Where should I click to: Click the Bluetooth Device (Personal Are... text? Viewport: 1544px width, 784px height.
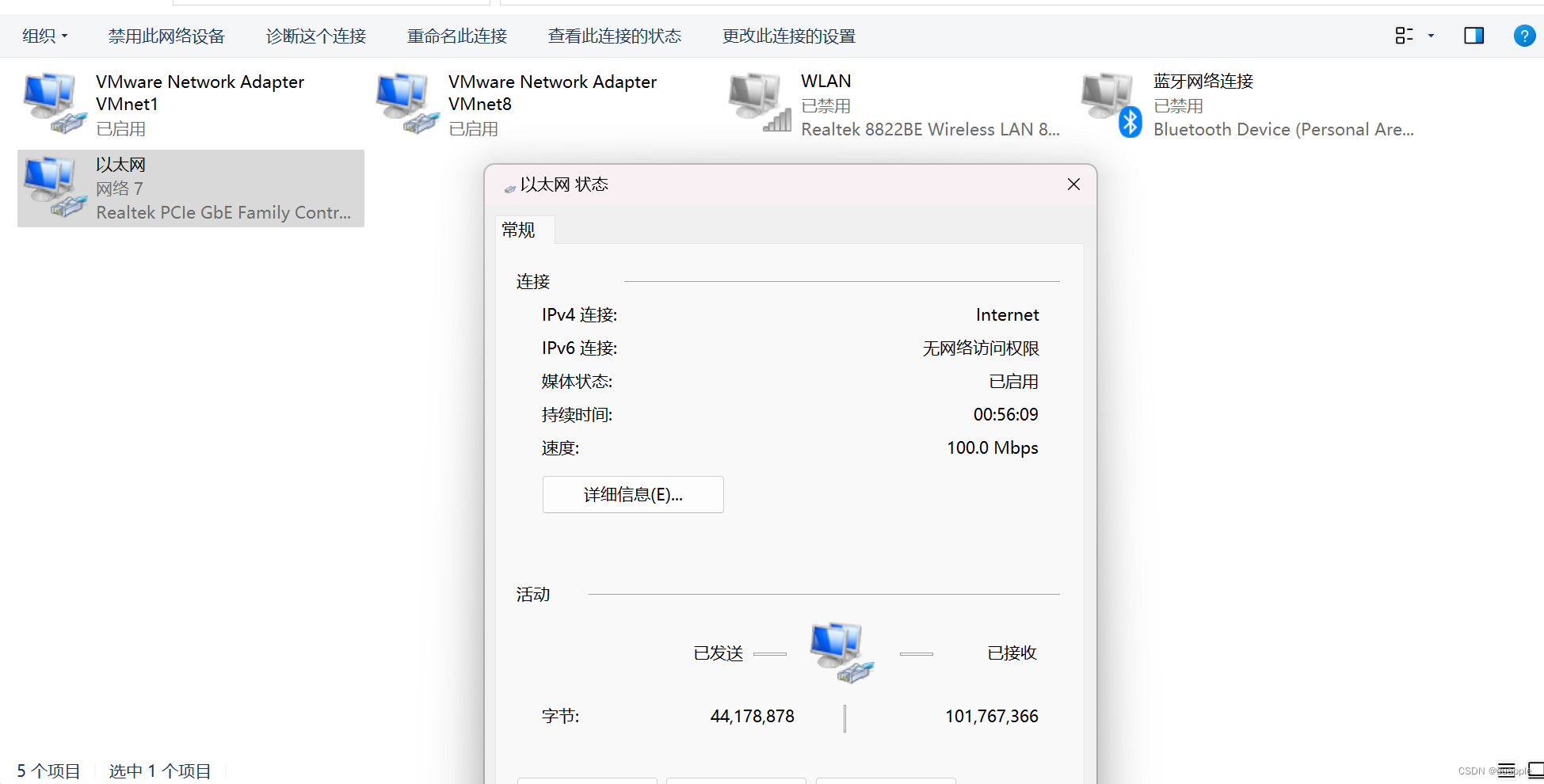pos(1283,129)
